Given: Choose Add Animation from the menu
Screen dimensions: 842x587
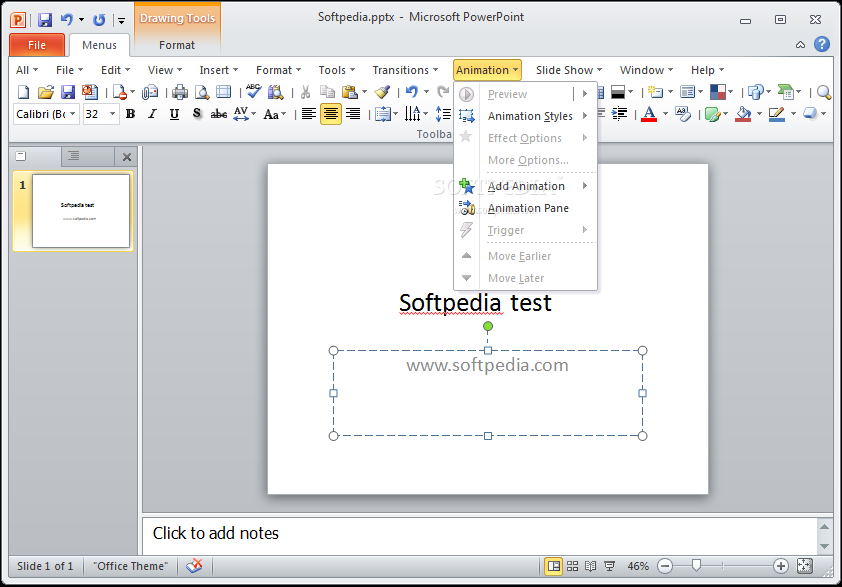Looking at the screenshot, I should coord(525,186).
